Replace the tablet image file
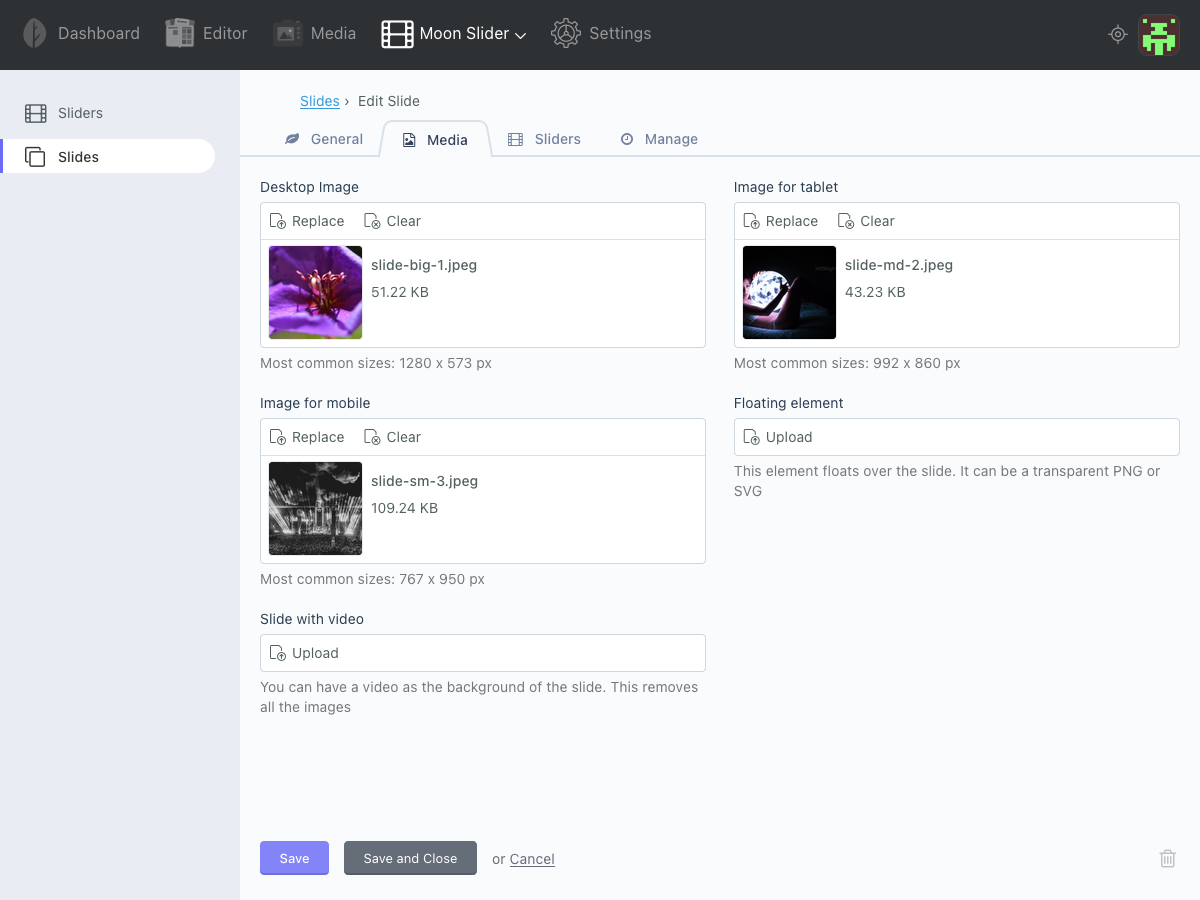Image resolution: width=1200 pixels, height=900 pixels. point(781,221)
